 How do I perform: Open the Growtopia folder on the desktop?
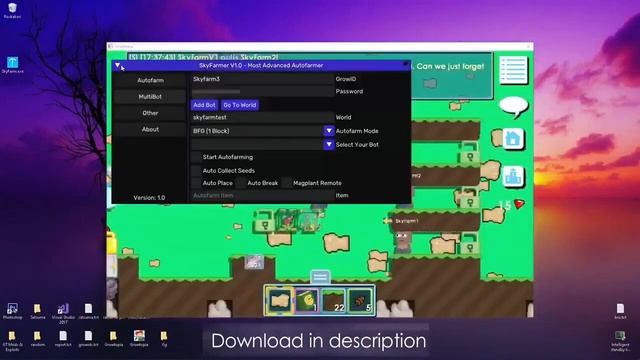113,339
